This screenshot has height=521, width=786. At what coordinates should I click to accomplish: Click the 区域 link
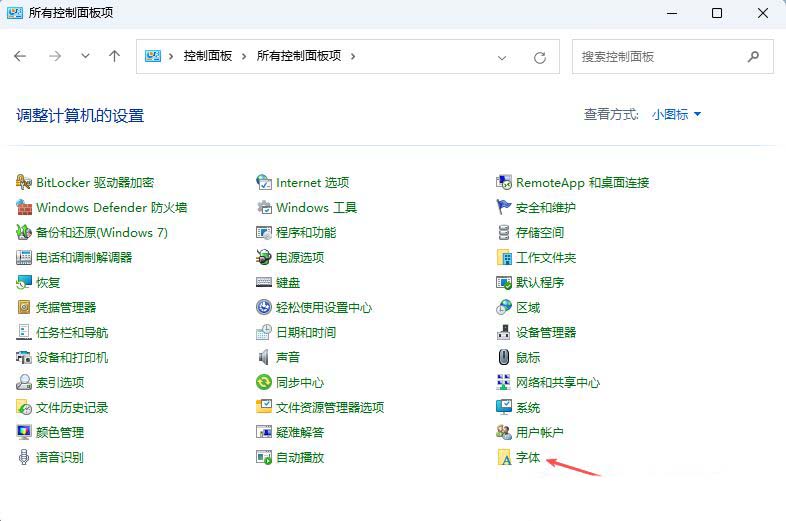[528, 307]
